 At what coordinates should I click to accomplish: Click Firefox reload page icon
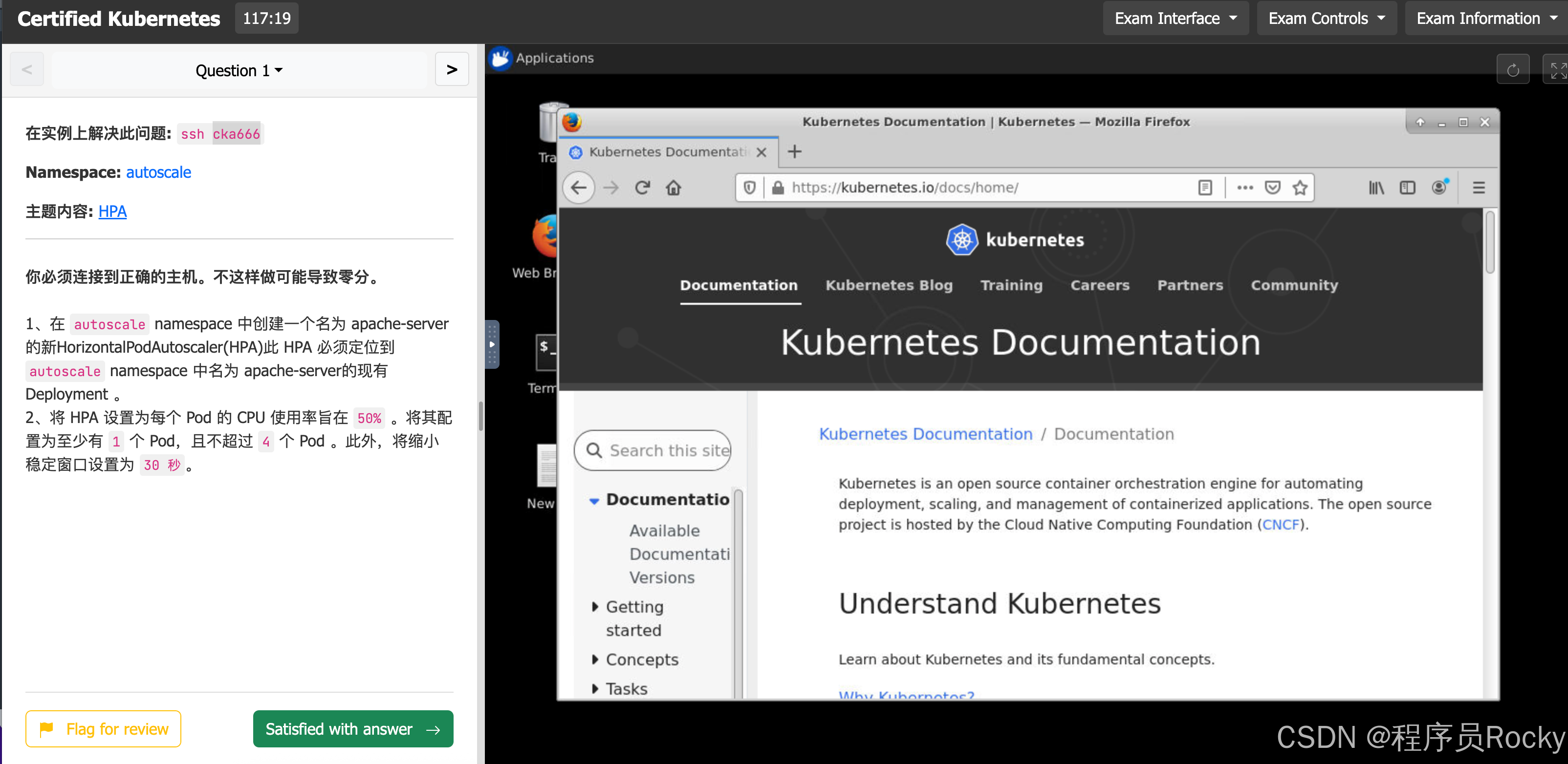642,188
